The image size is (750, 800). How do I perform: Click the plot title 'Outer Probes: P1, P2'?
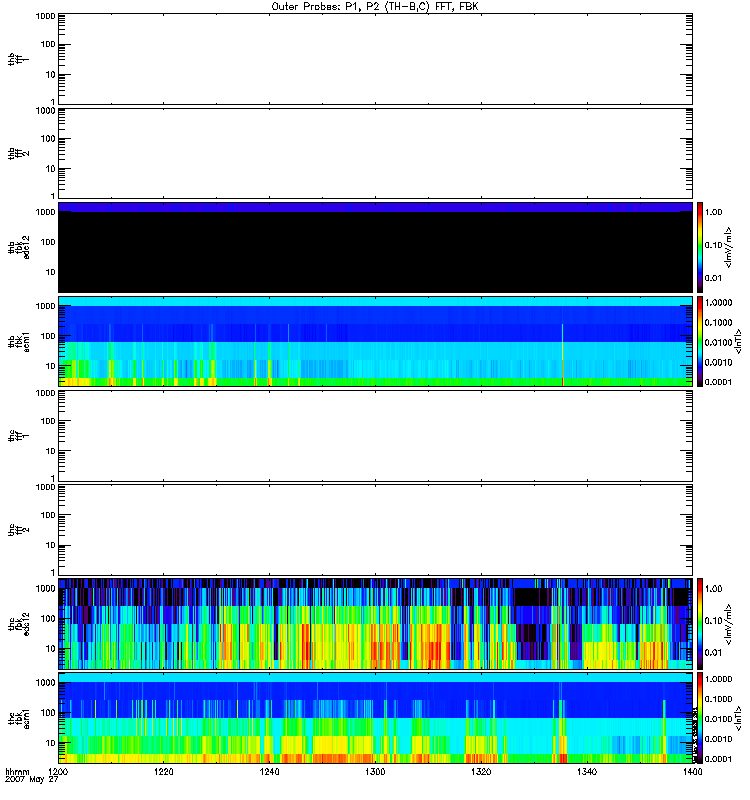pos(374,5)
